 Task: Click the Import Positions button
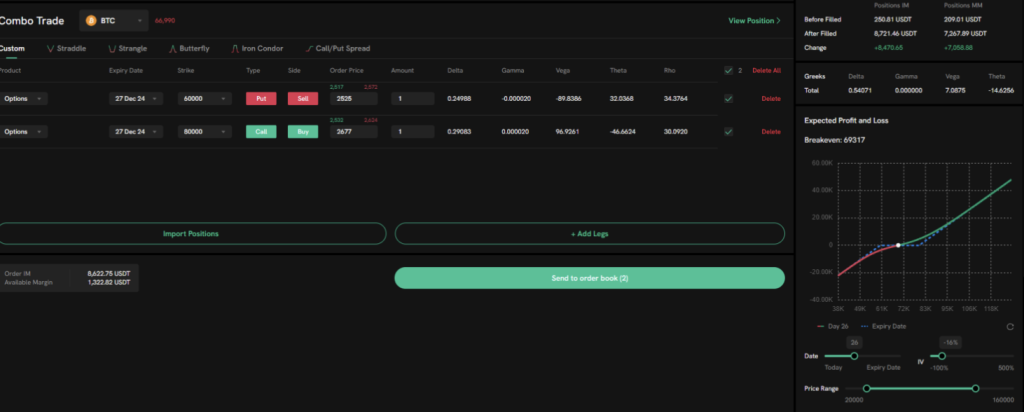[x=190, y=234]
